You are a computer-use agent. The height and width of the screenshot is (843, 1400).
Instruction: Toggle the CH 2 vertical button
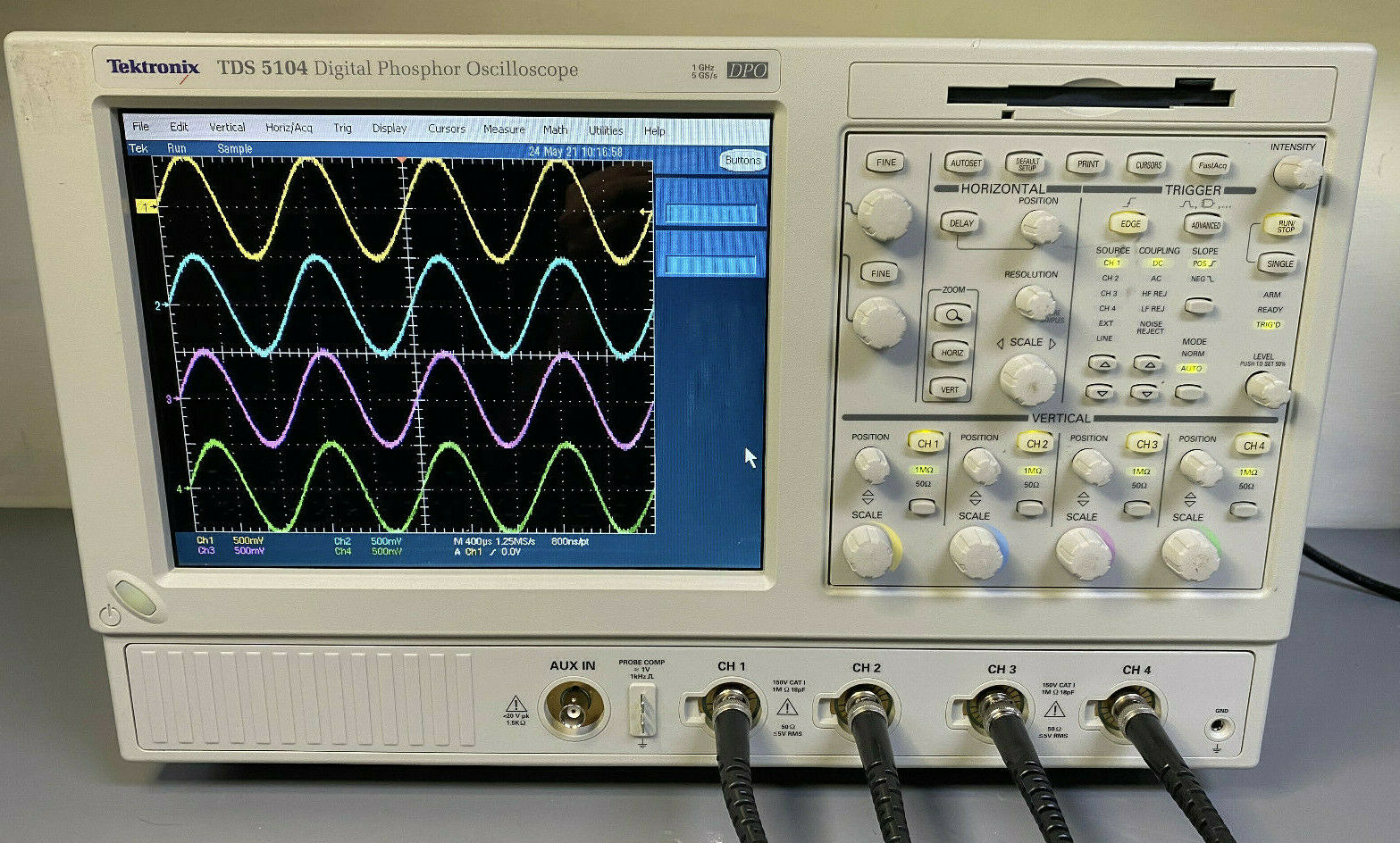coord(1036,443)
